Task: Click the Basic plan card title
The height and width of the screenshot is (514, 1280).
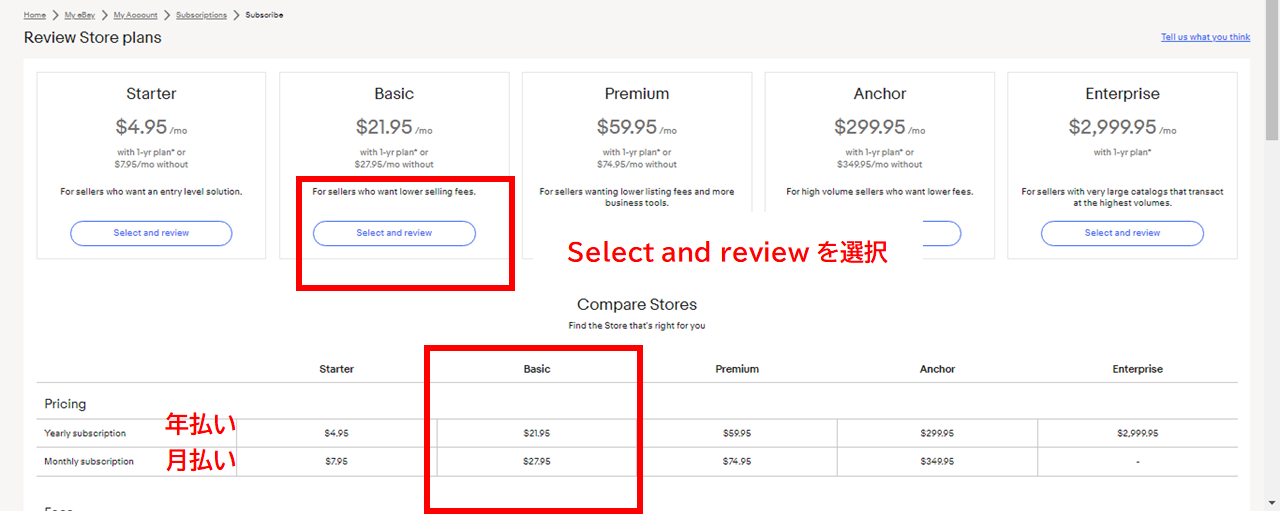Action: 394,94
